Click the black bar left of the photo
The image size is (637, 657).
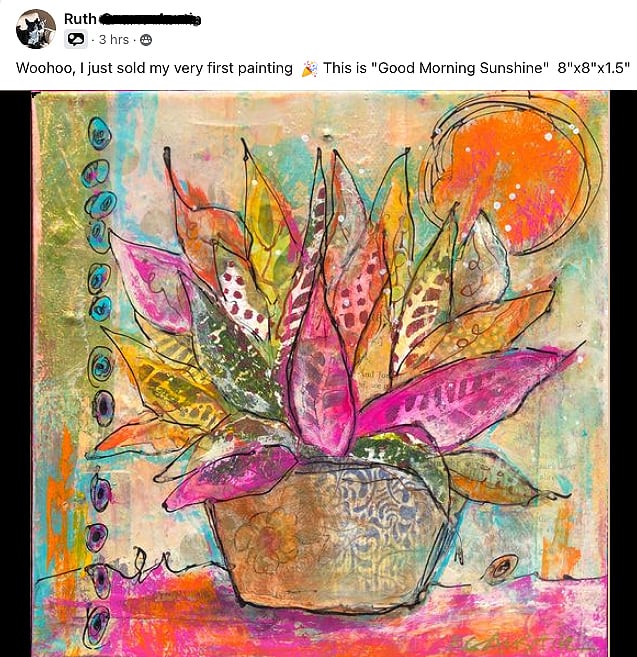tap(16, 374)
